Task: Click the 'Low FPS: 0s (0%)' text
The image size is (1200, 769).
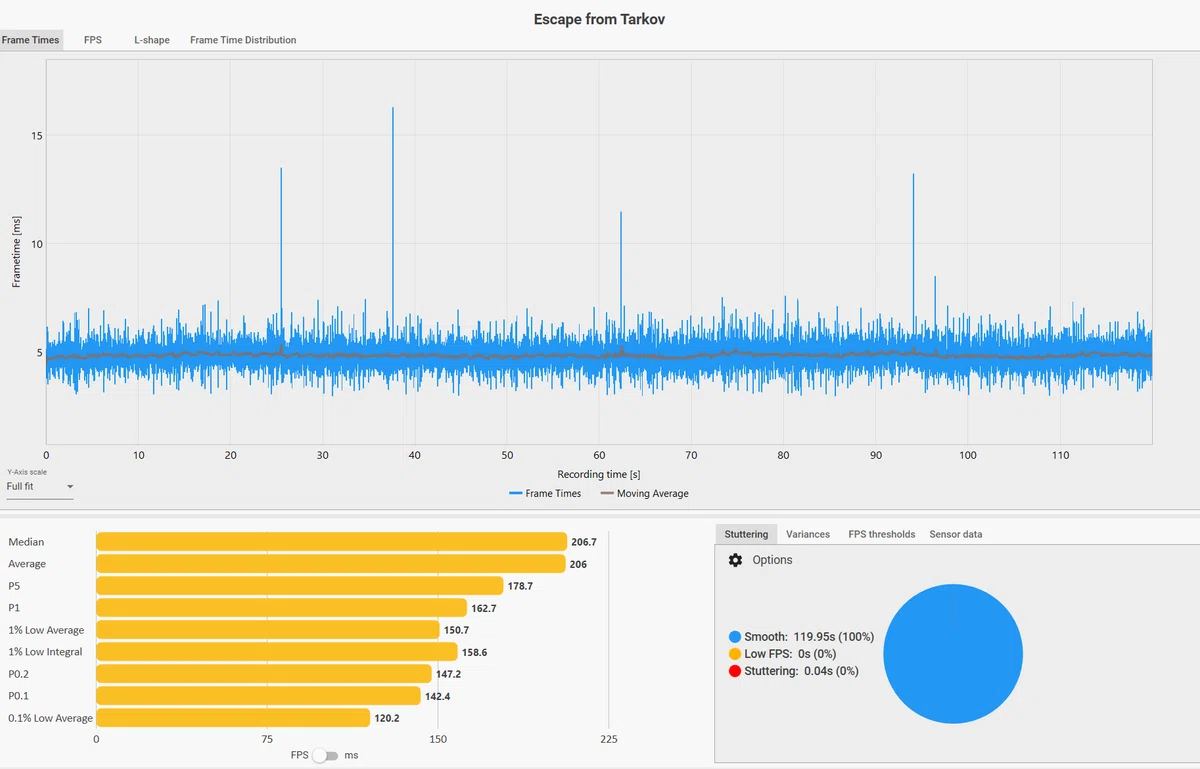Action: click(x=790, y=654)
